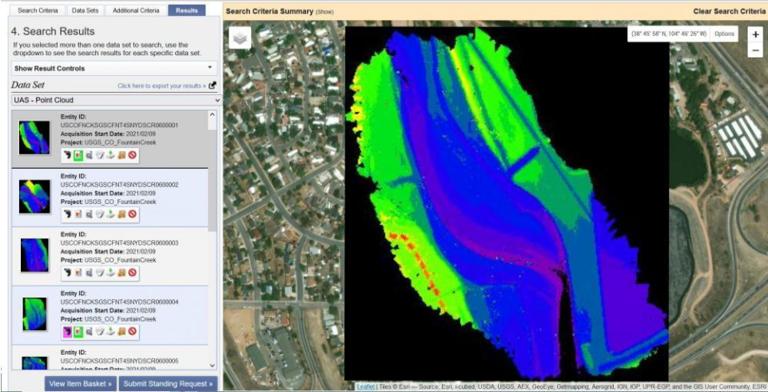768x392 pixels.
Task: Zoom in on the map
Action: [x=755, y=35]
